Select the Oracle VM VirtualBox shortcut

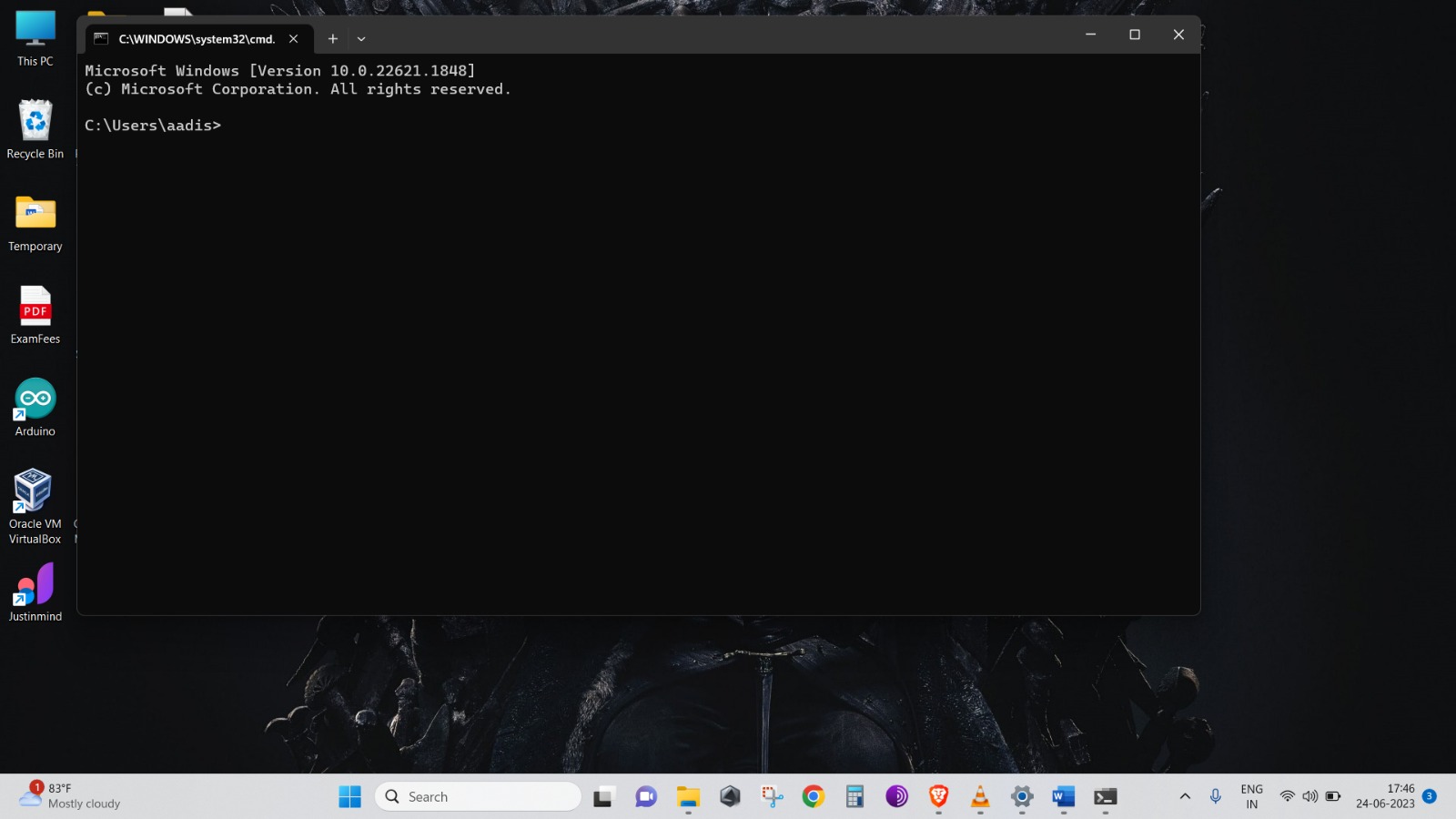coord(35,505)
